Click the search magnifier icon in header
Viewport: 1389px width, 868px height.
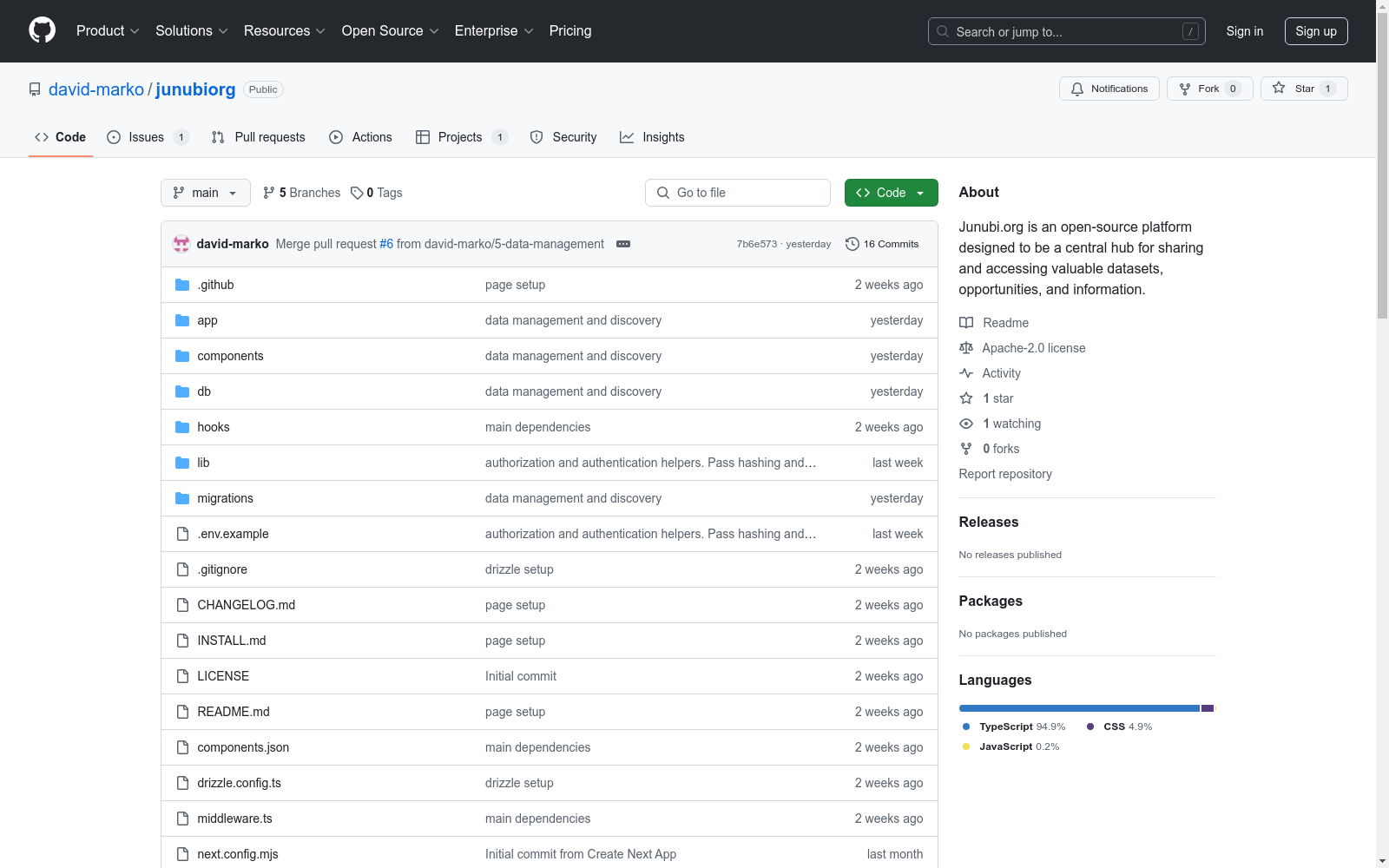click(x=943, y=31)
